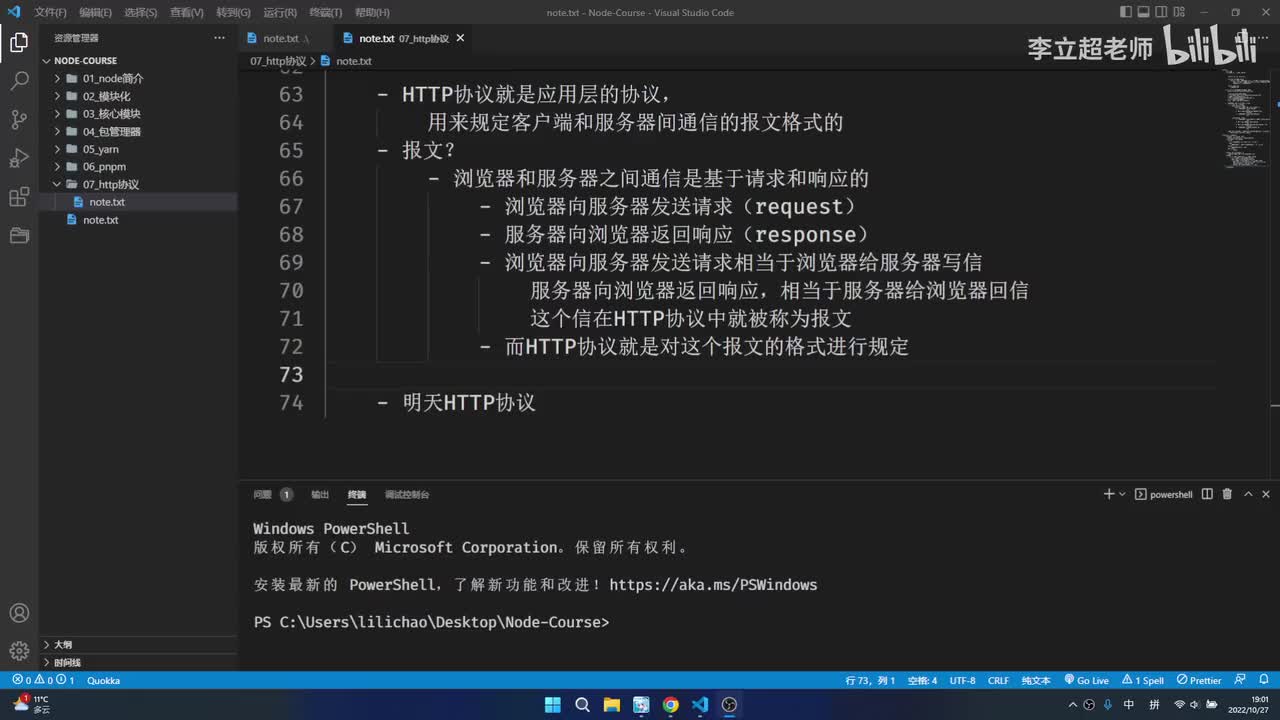This screenshot has width=1280, height=720.
Task: Change the CRLF line ending setting
Action: tap(998, 680)
